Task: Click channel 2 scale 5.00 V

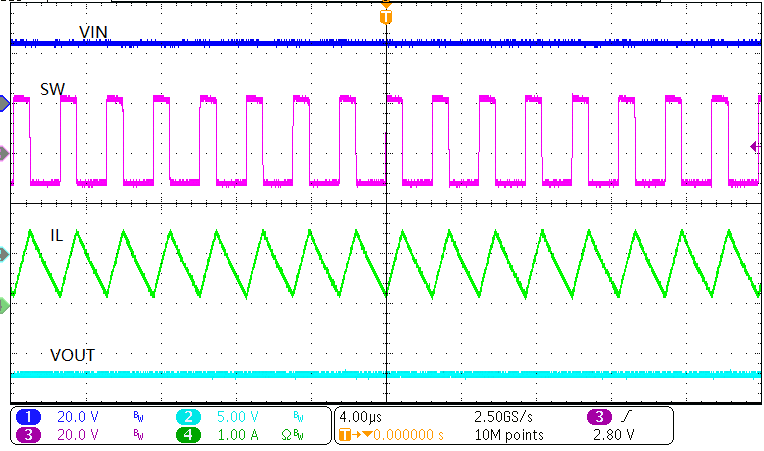Action: pos(237,417)
